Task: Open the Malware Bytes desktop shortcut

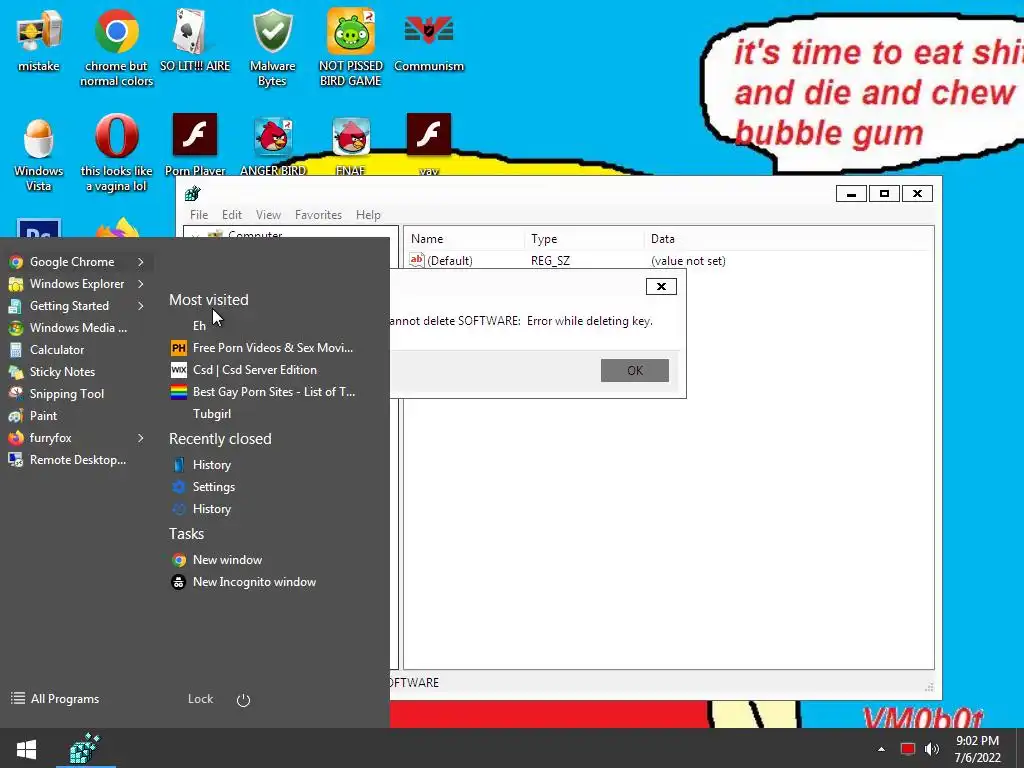Action: (272, 47)
